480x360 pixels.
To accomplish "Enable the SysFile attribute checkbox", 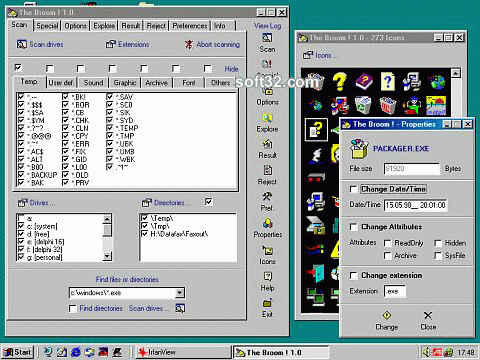I will coord(438,256).
